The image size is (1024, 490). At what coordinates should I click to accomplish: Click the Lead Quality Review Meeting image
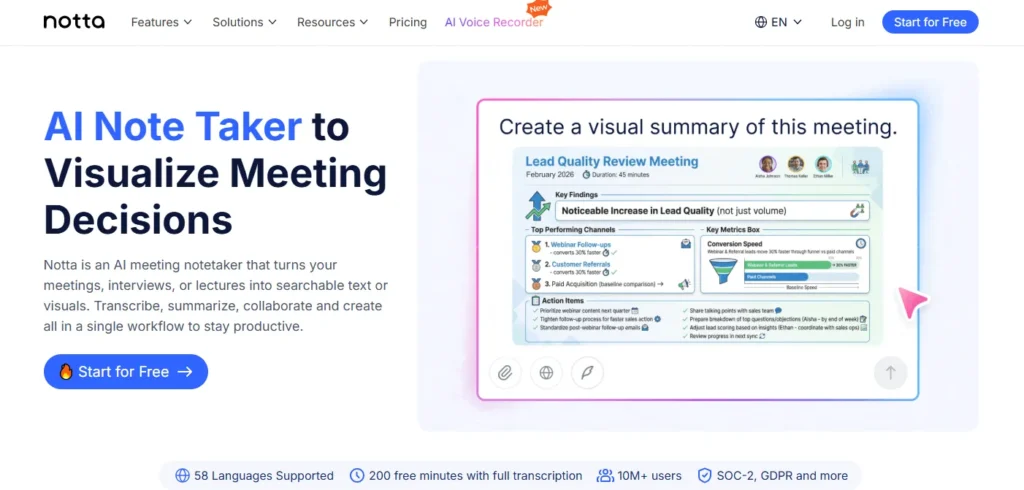697,246
